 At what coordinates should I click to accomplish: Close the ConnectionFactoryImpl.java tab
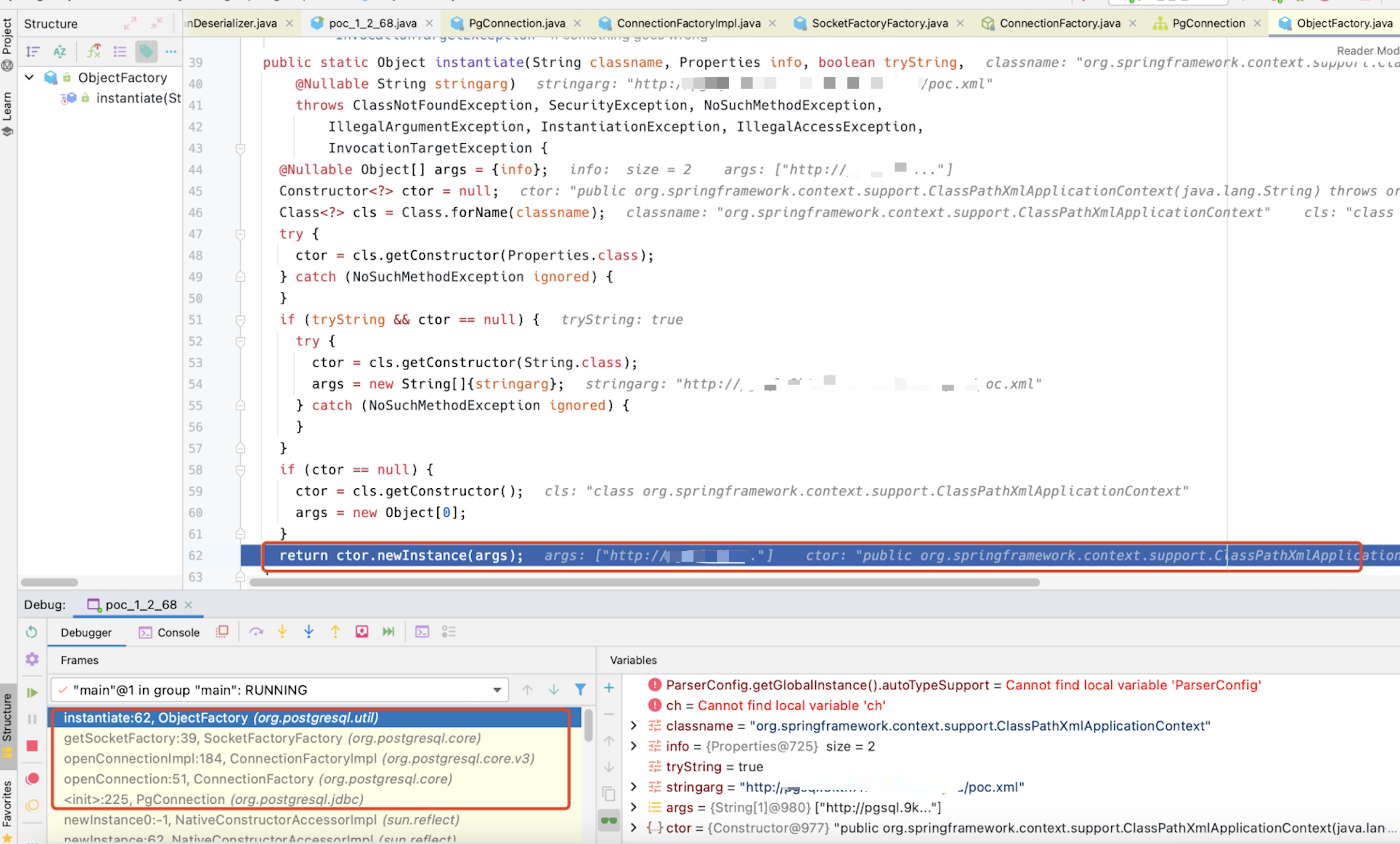(772, 23)
